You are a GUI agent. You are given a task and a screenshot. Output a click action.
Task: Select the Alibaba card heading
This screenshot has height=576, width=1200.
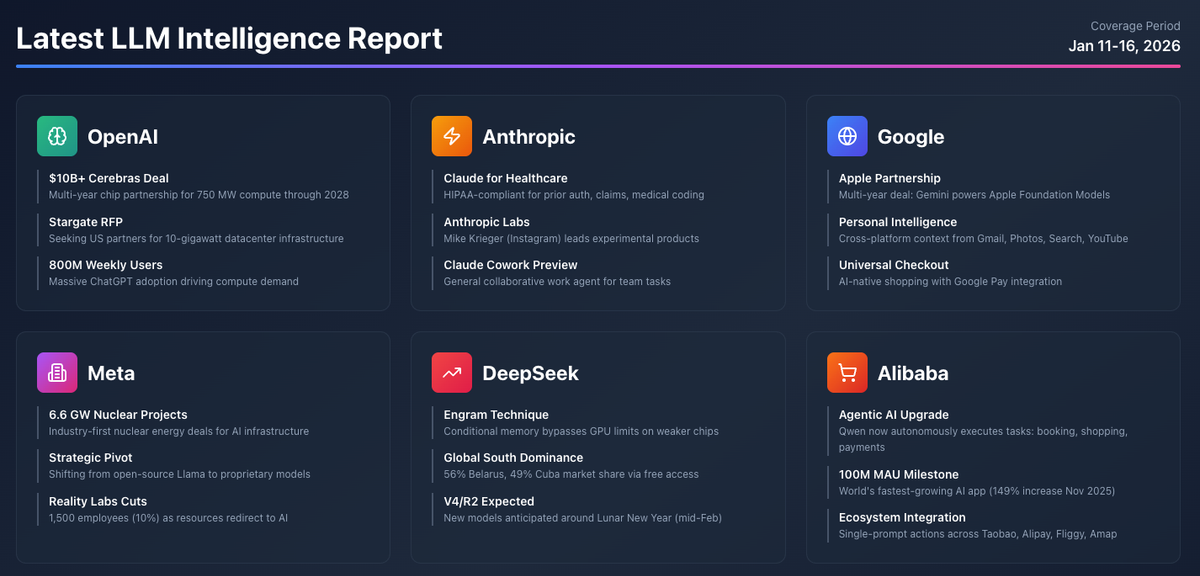click(913, 373)
